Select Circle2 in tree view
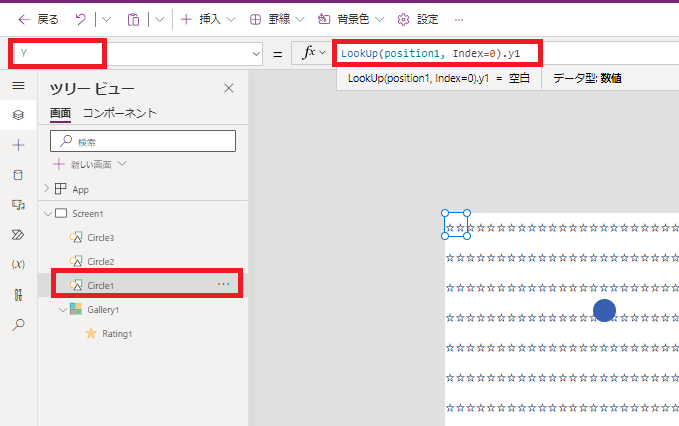 100,261
